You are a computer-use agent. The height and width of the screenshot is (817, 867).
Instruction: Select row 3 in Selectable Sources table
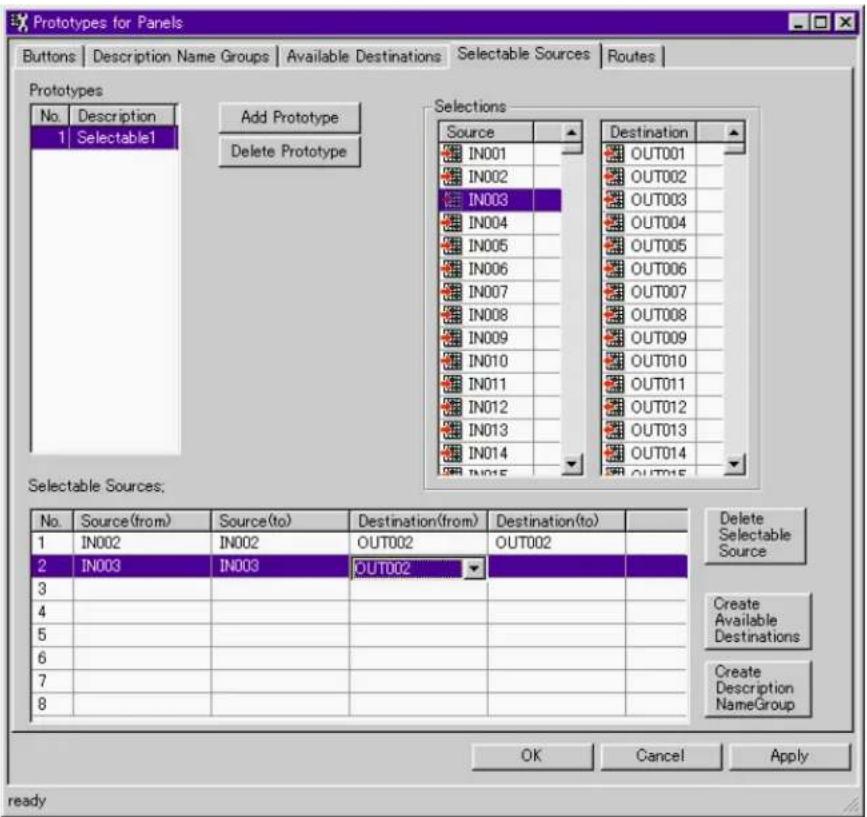click(x=359, y=589)
